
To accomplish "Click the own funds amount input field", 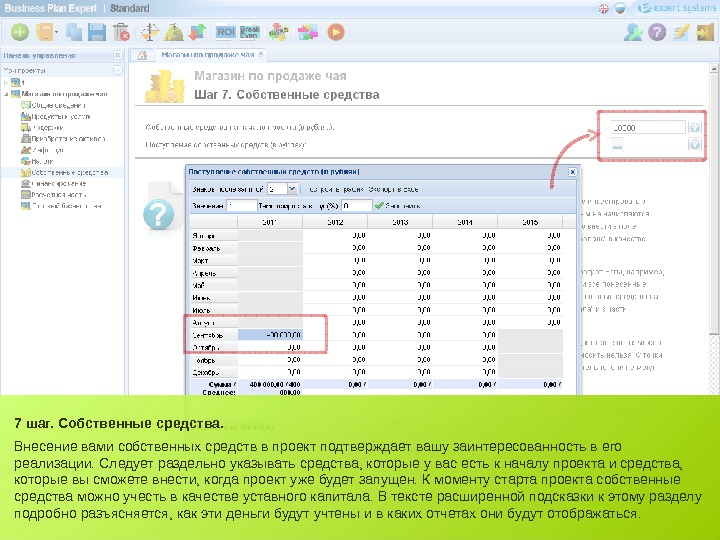I will coord(648,127).
